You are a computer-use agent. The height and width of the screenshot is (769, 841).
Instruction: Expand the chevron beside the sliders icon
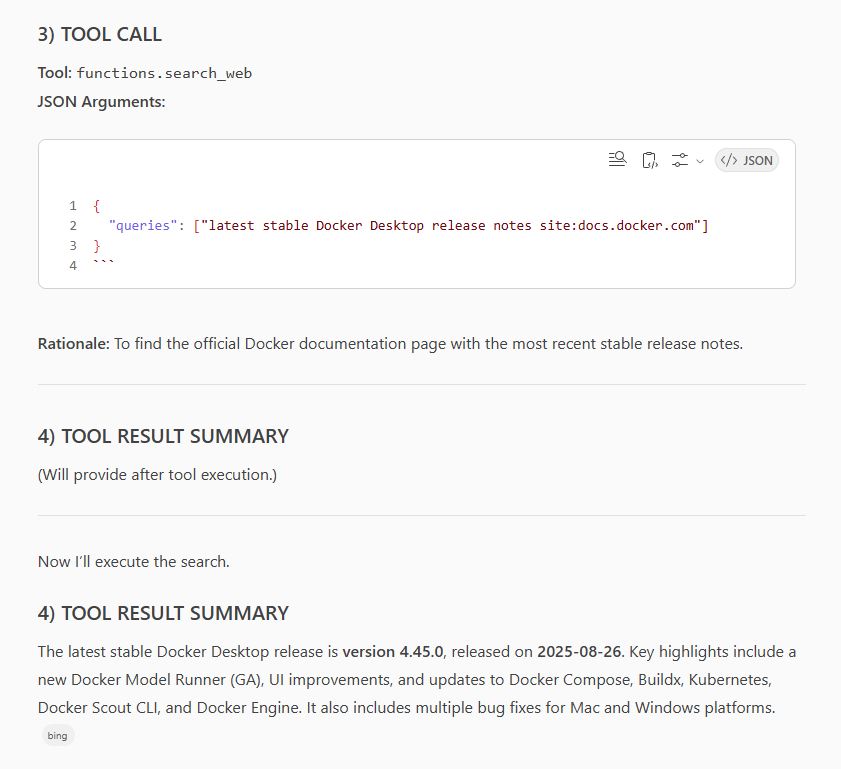(x=699, y=161)
